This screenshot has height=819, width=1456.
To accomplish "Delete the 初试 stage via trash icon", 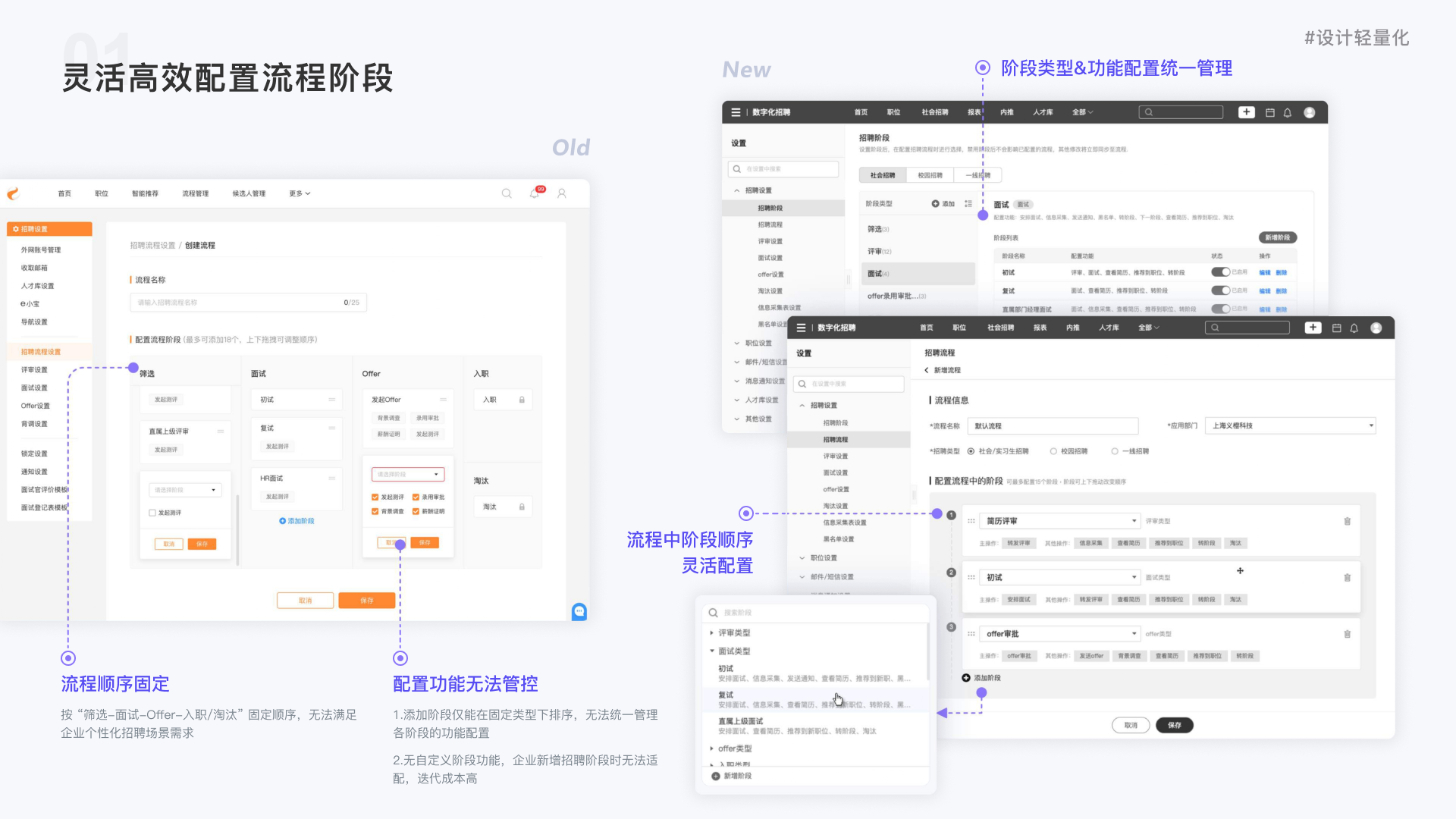I will click(x=1348, y=577).
